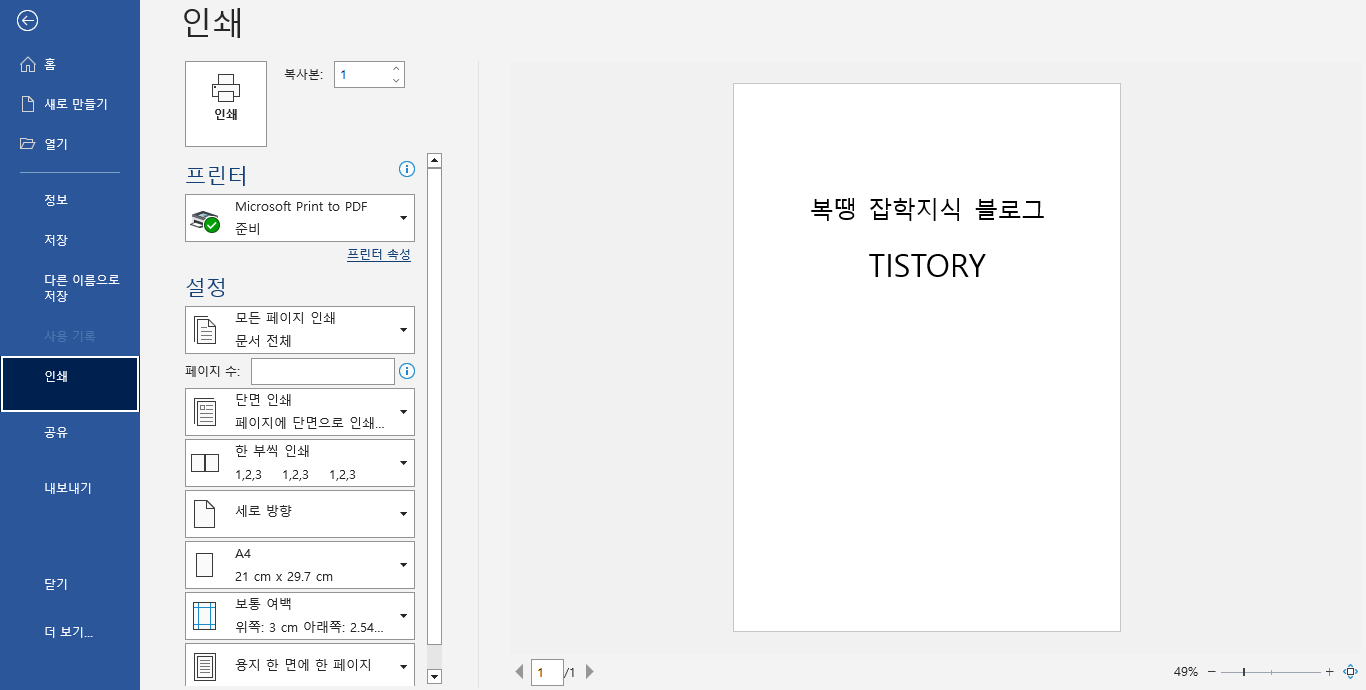
Task: Click the zoom in plus button
Action: (1329, 672)
